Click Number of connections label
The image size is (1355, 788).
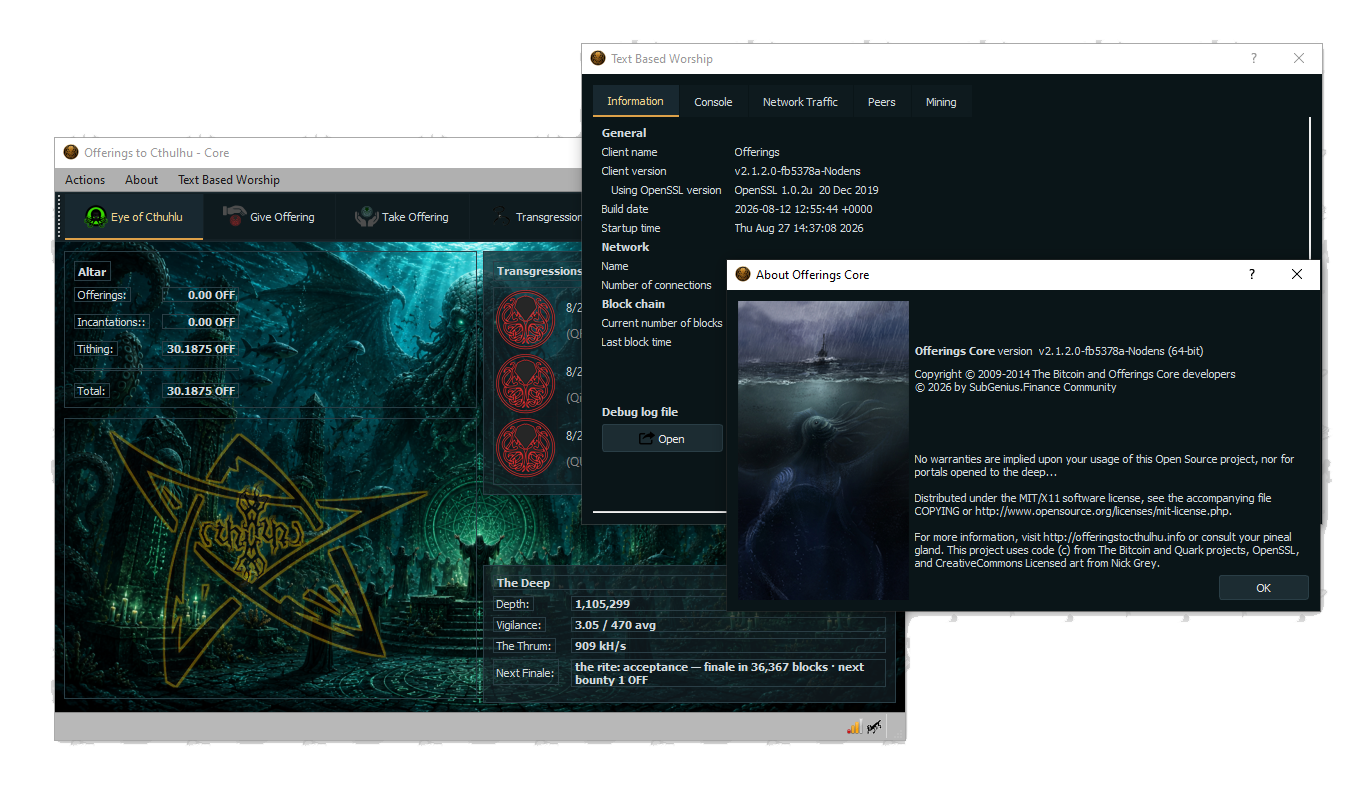pyautogui.click(x=656, y=285)
